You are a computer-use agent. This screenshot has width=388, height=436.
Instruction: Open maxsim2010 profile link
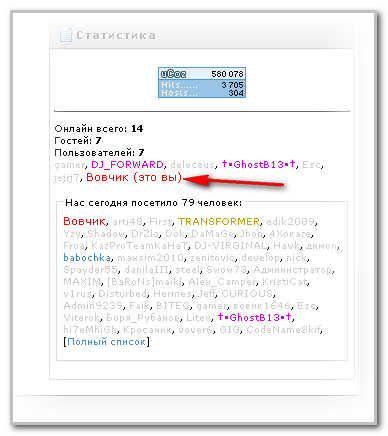click(150, 258)
